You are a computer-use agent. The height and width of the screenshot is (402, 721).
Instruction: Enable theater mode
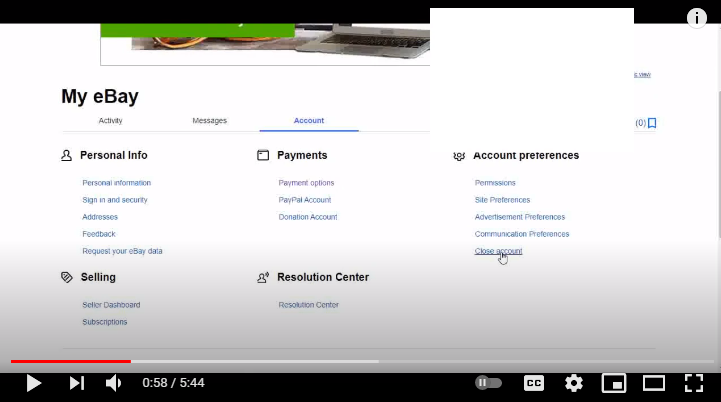653,383
